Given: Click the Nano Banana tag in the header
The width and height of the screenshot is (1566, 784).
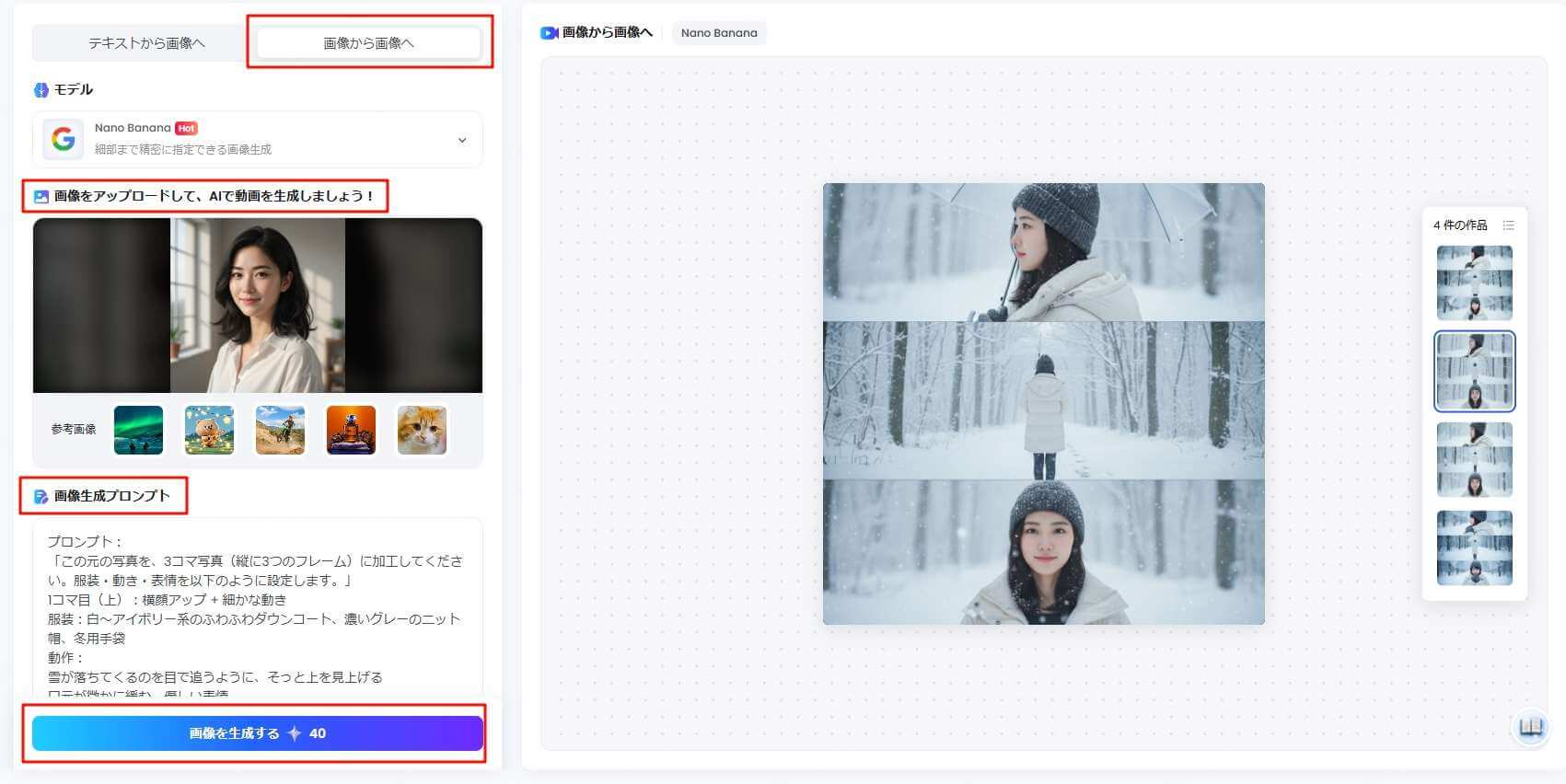Looking at the screenshot, I should tap(719, 33).
